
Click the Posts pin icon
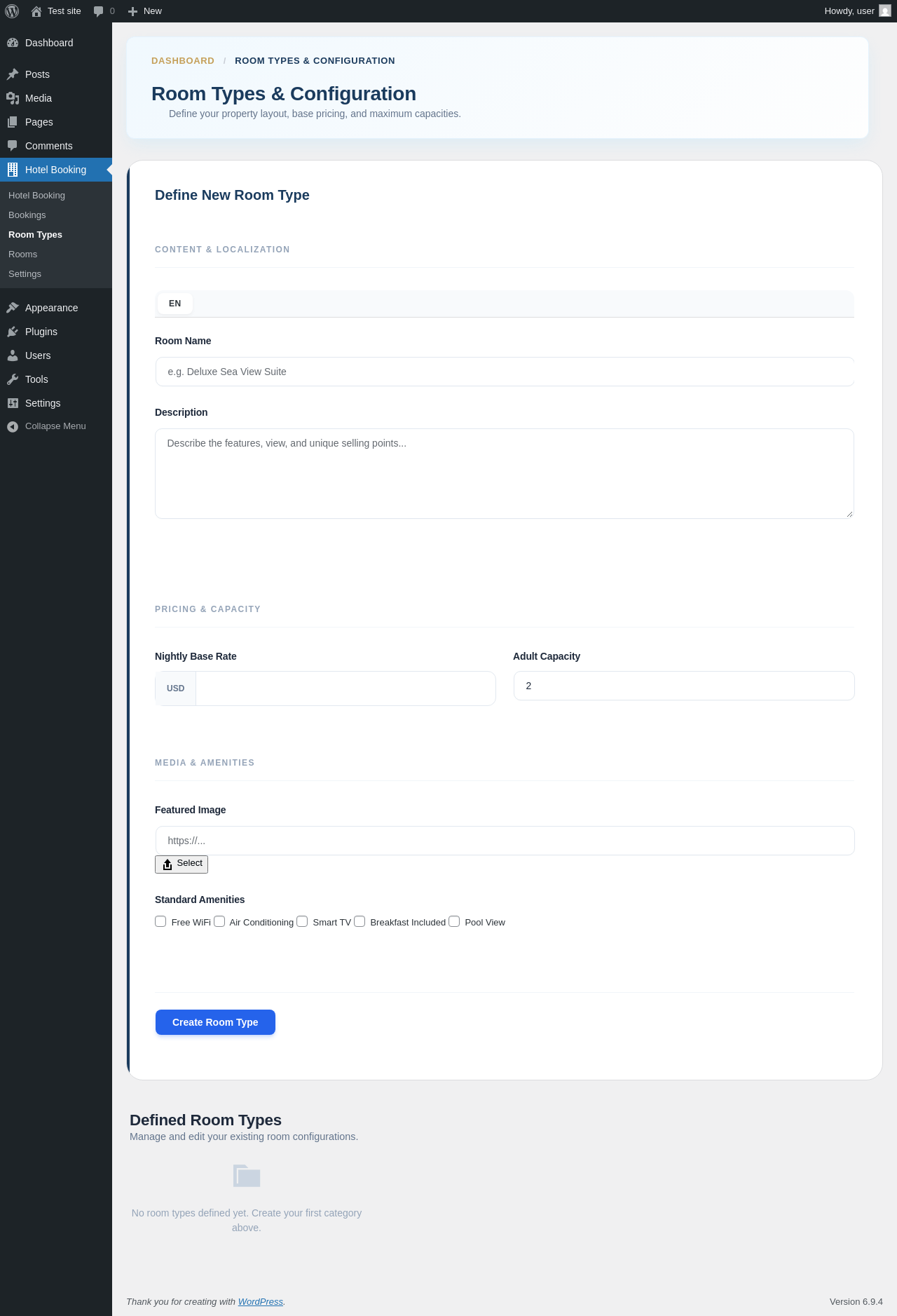(x=13, y=74)
